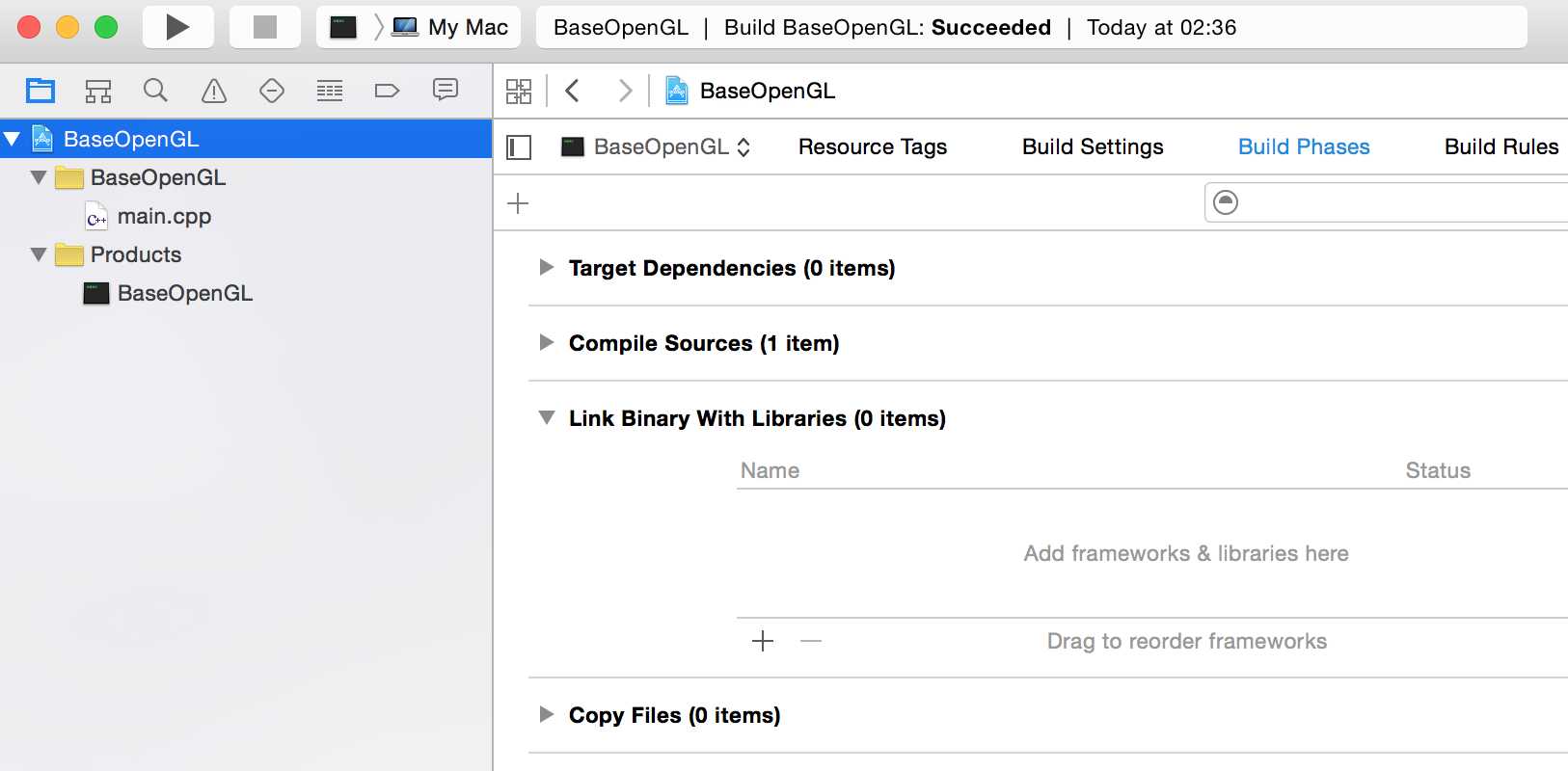The width and height of the screenshot is (1568, 771).
Task: Open the Issue navigator
Action: (x=213, y=91)
